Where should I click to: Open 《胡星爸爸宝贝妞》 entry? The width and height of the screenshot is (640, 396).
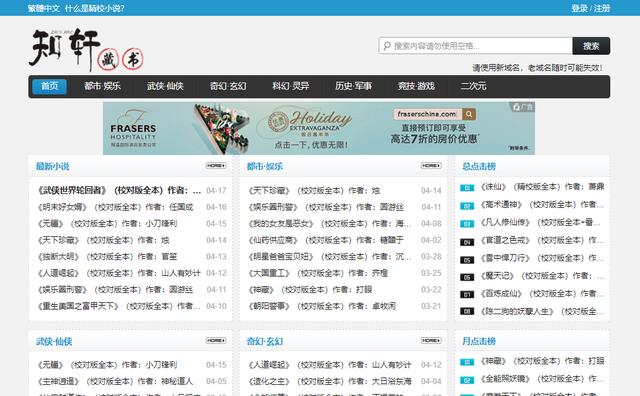pyautogui.click(x=330, y=256)
